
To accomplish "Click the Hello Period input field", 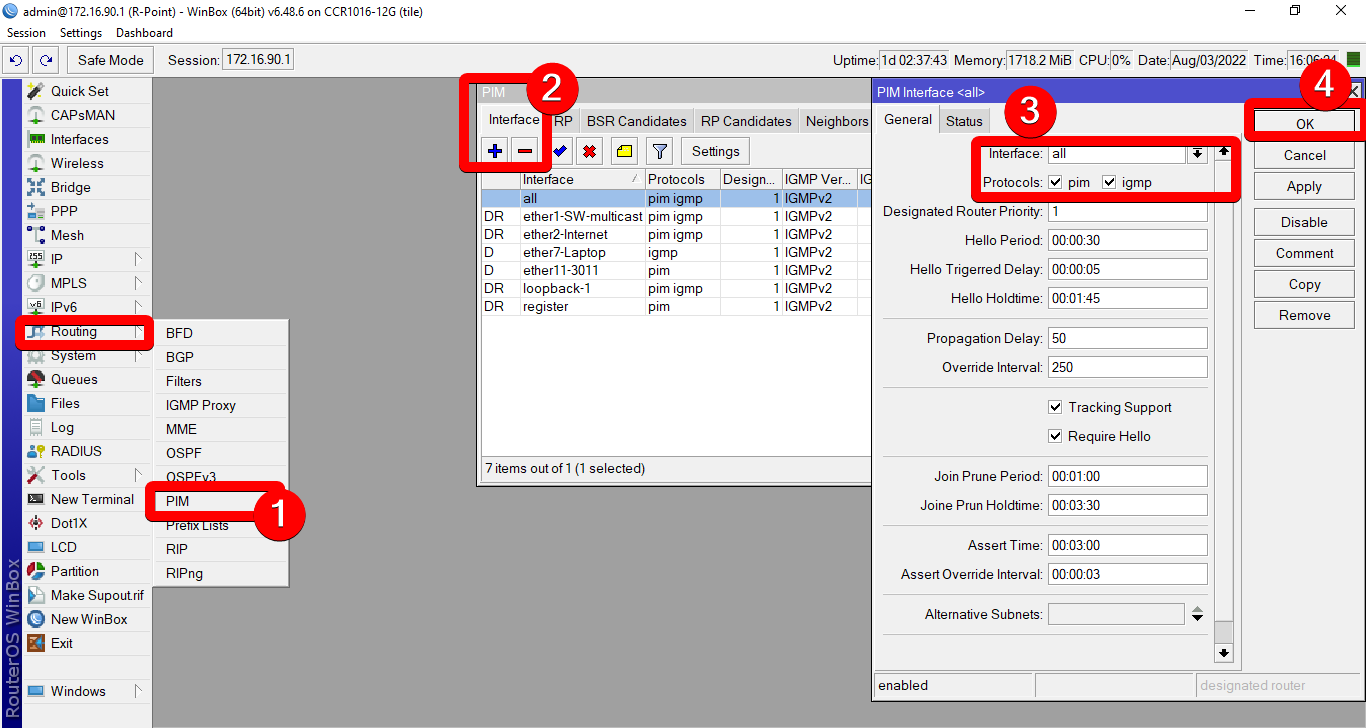I will 1127,241.
